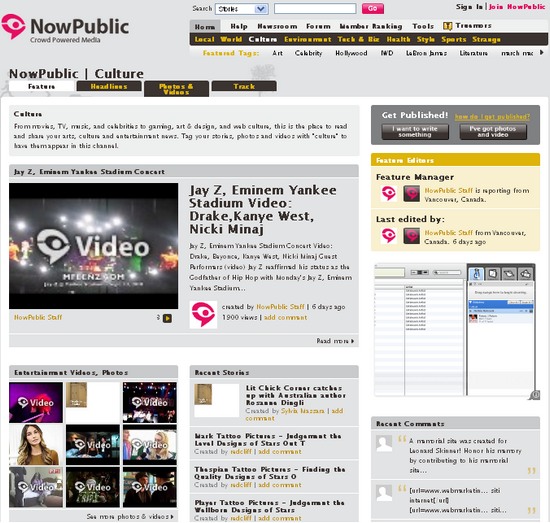The height and width of the screenshot is (523, 550).
Task: Click NowPublic Staff link under video
Action: click(x=38, y=317)
